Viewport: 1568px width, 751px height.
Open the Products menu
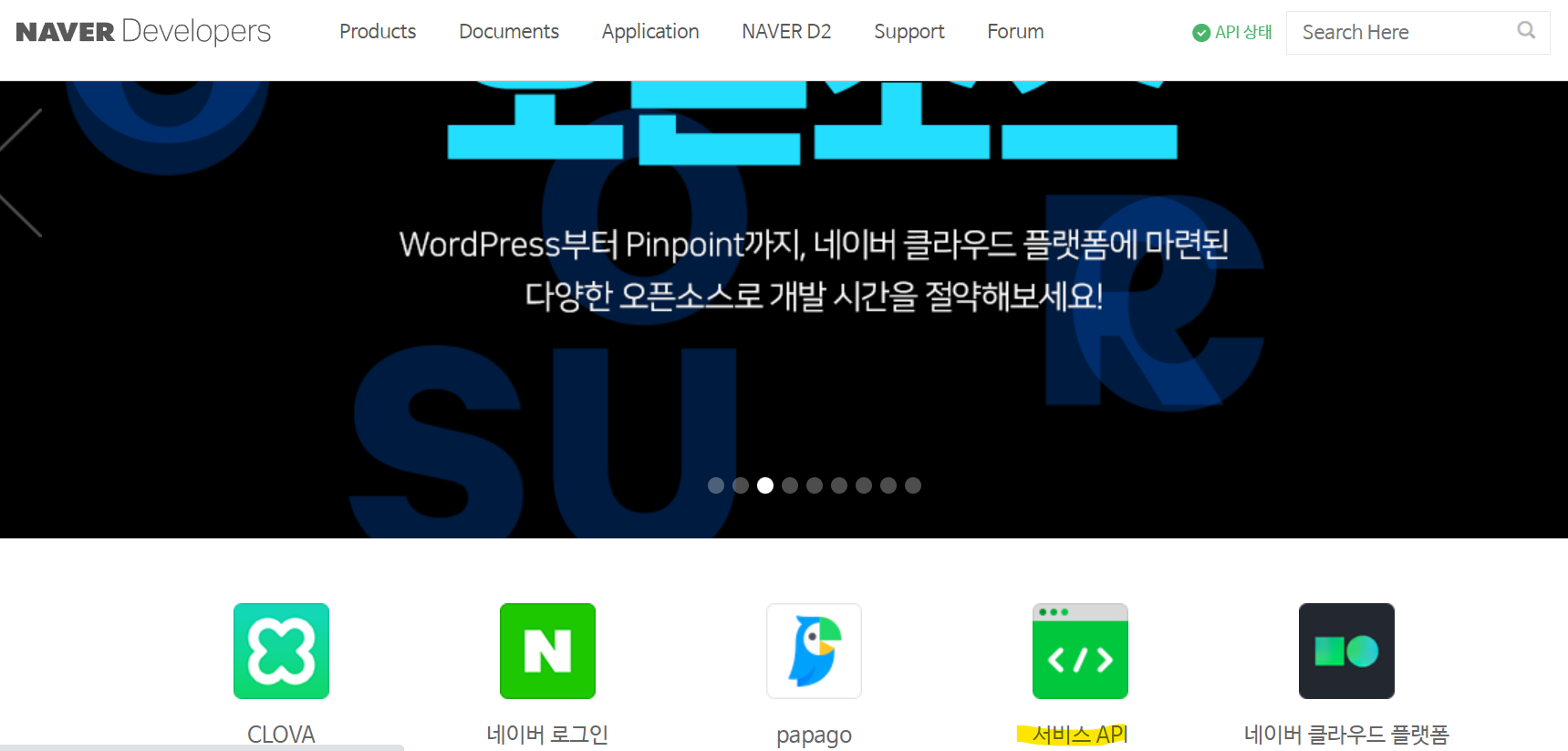coord(378,32)
